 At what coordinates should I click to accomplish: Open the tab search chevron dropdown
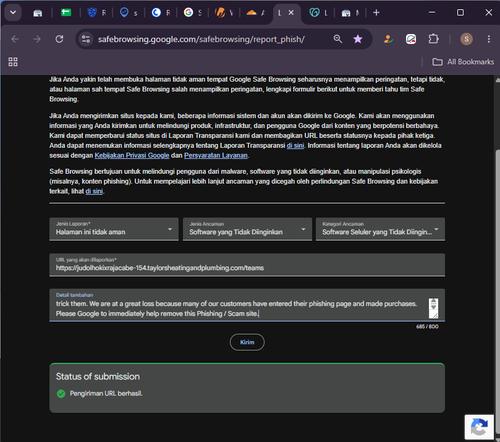13,13
